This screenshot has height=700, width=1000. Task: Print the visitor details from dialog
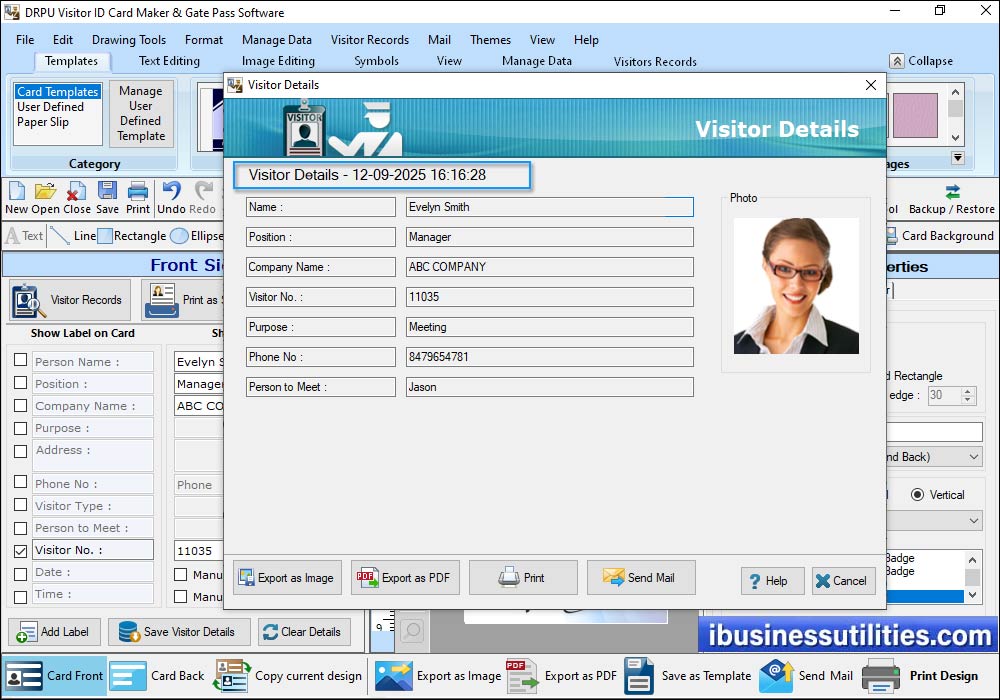522,578
